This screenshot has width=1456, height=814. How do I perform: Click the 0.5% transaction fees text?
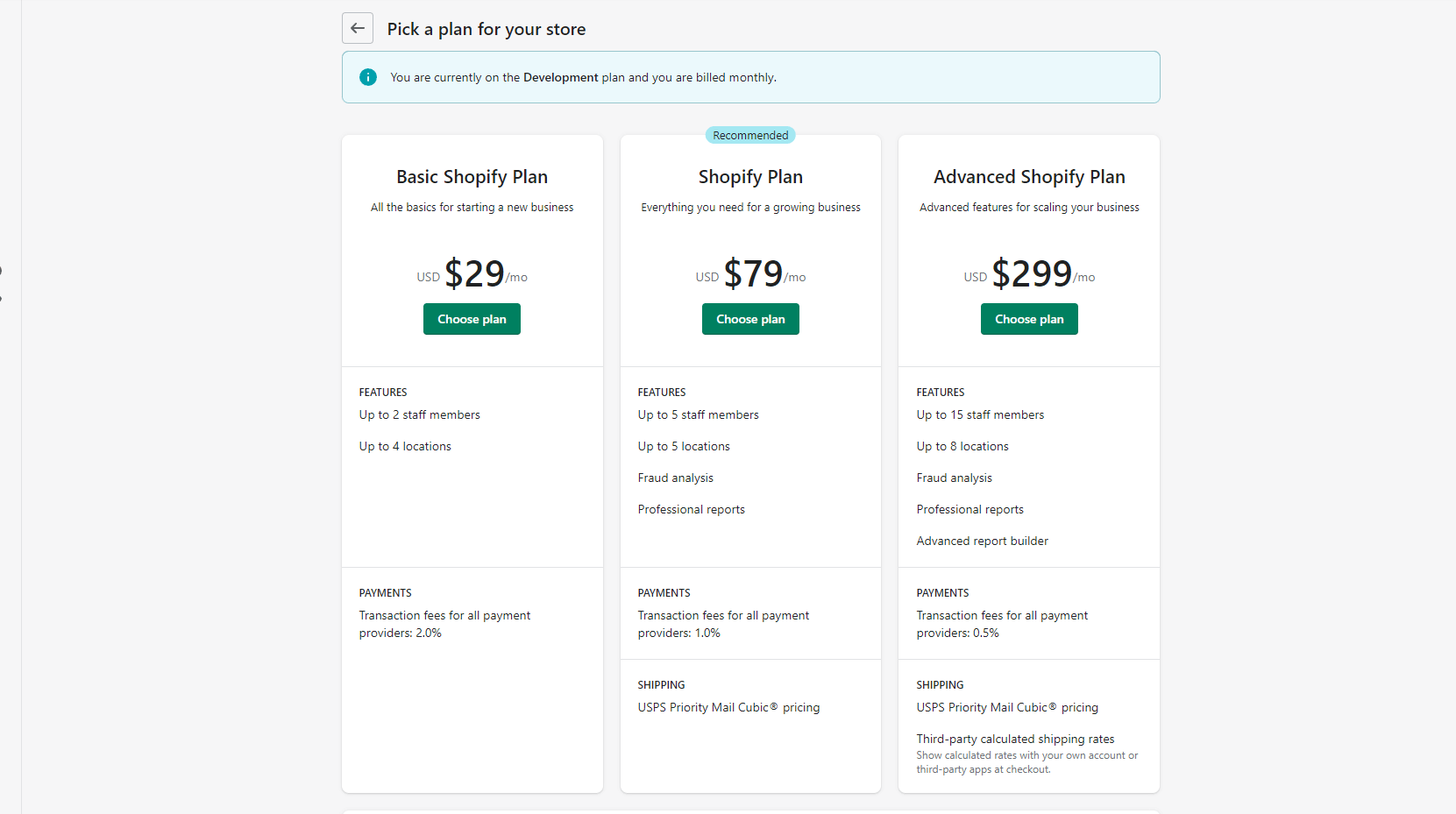[1002, 624]
